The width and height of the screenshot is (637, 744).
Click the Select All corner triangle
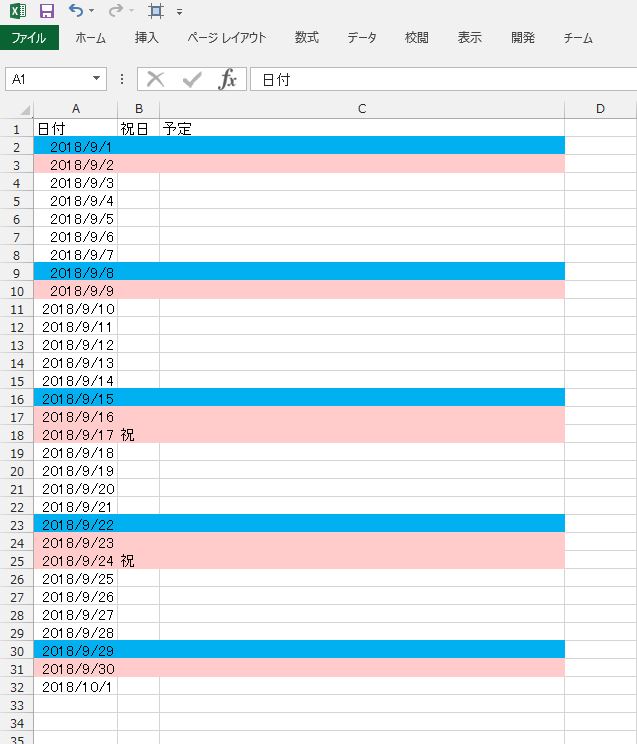tap(25, 109)
